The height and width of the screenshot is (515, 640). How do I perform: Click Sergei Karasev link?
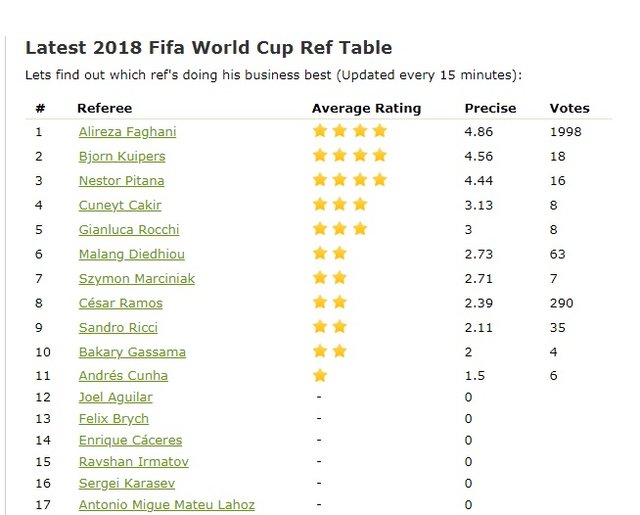pyautogui.click(x=126, y=483)
